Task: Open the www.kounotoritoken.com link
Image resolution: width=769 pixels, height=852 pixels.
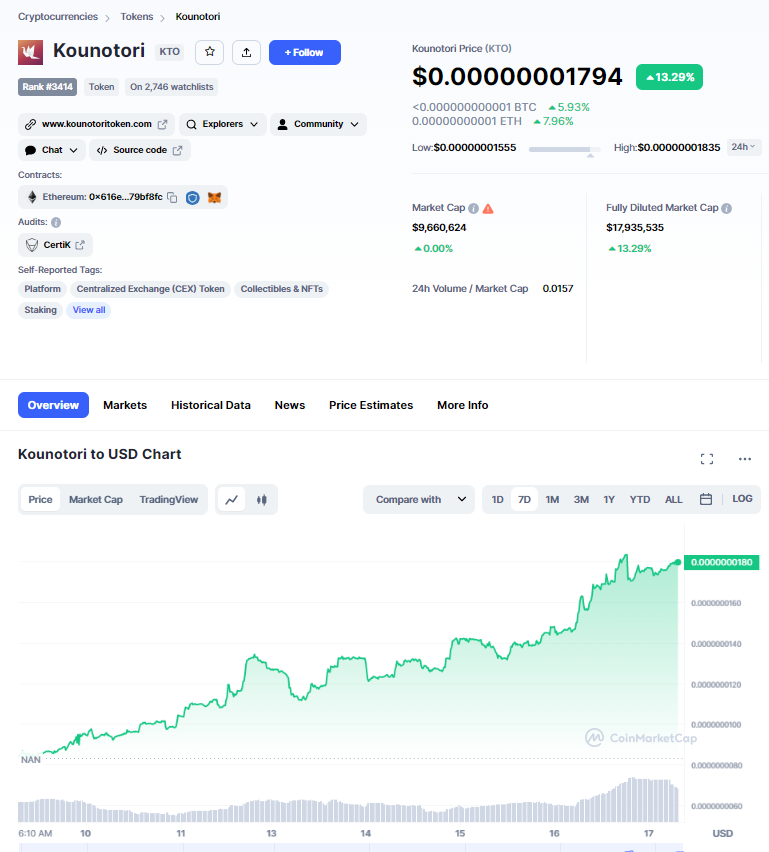Action: pos(96,124)
